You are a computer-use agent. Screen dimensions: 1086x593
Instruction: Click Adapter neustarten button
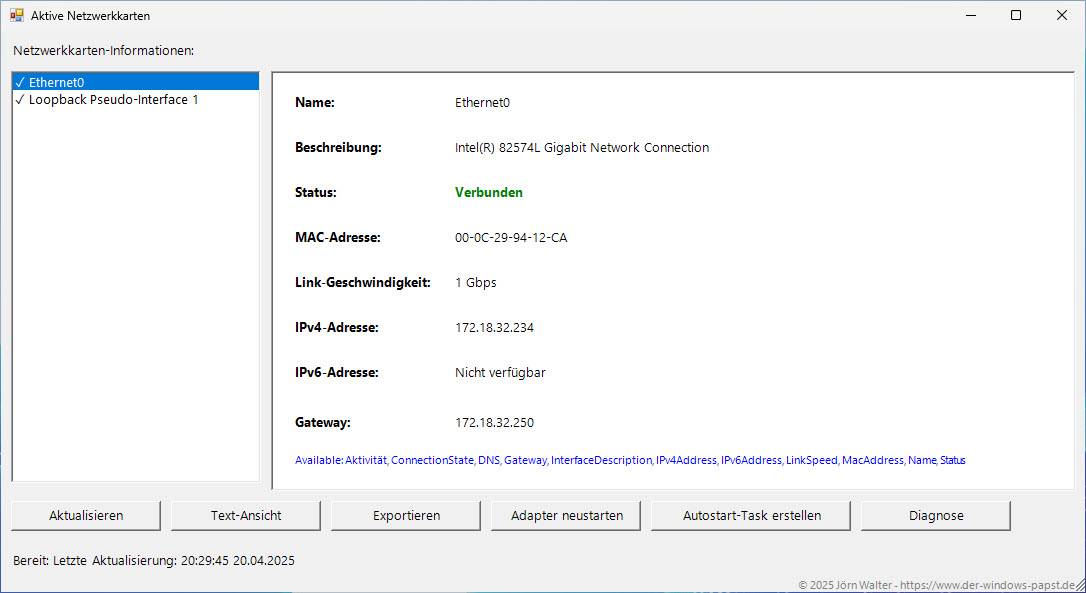click(x=566, y=516)
